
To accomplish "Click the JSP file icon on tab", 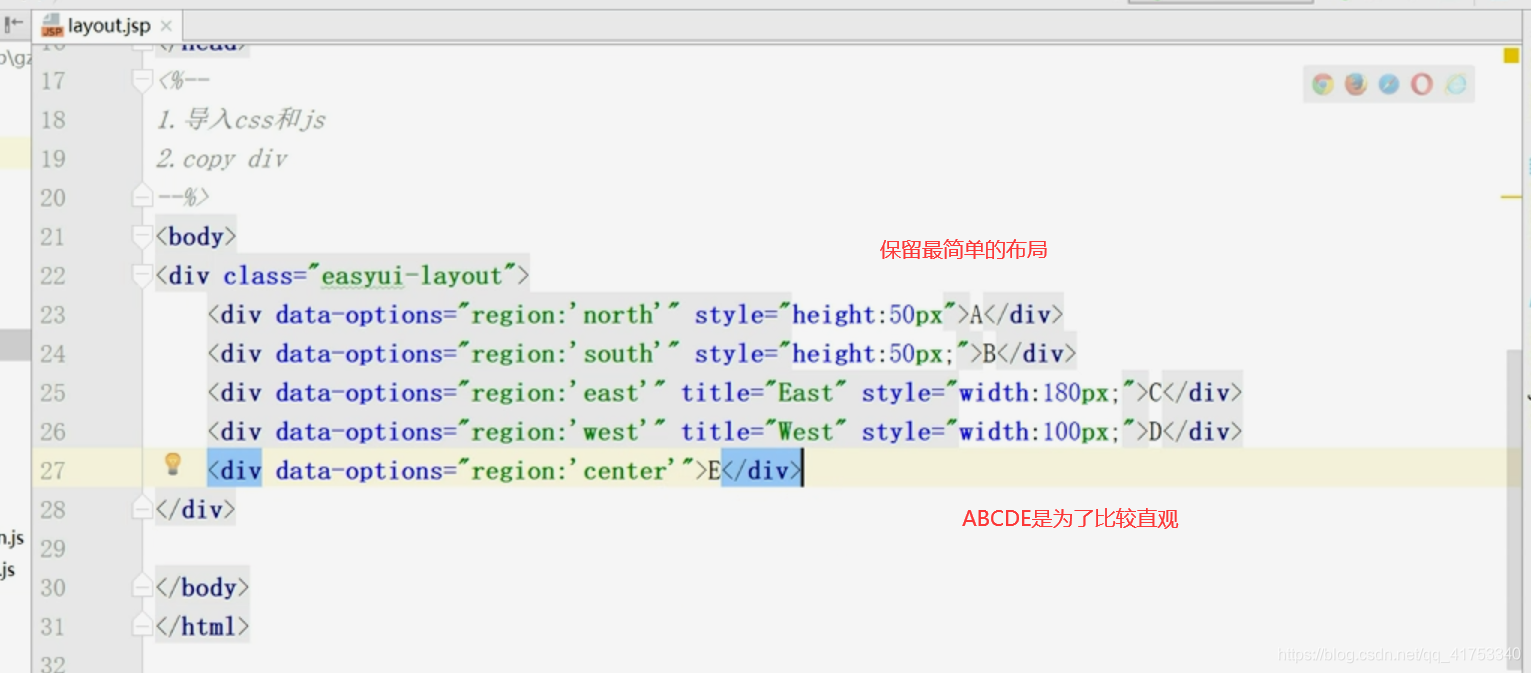I will 52,26.
